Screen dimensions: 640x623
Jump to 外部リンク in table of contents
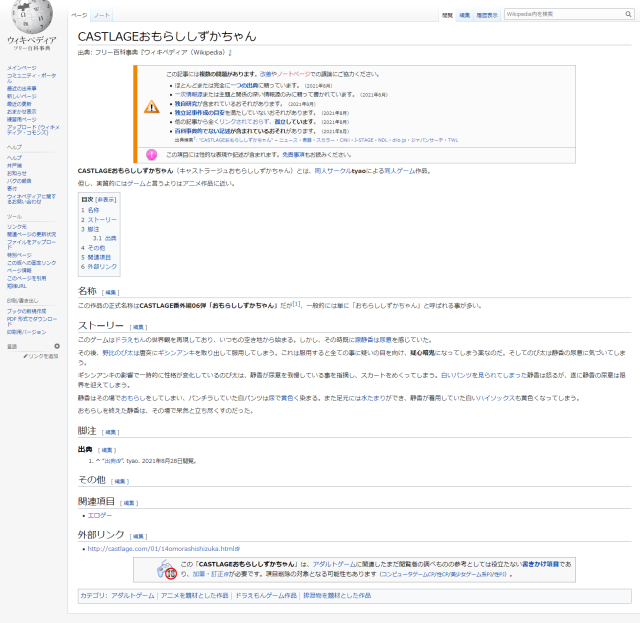pos(98,267)
